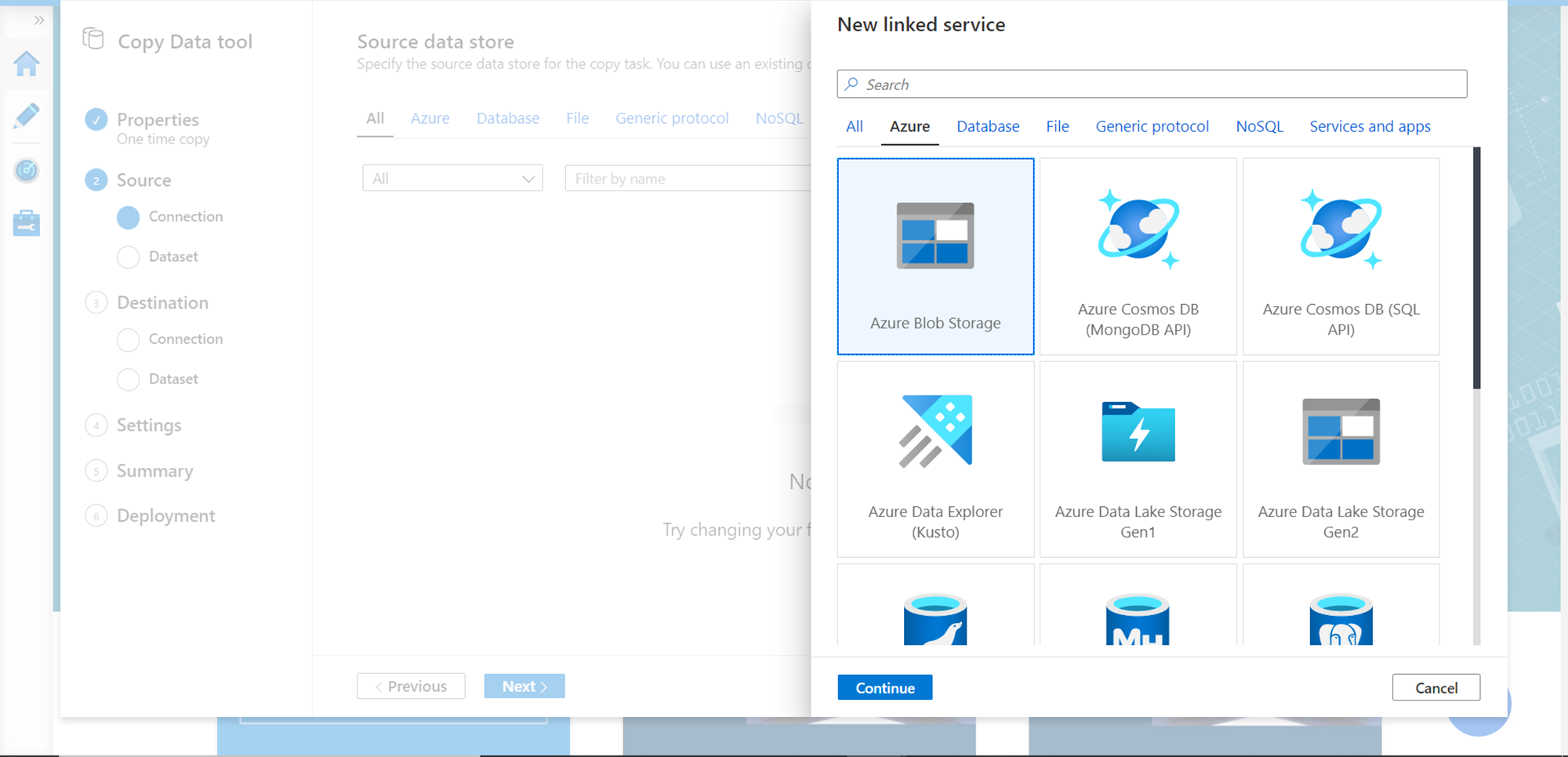Click the linked service list scrollbar

[1477, 268]
